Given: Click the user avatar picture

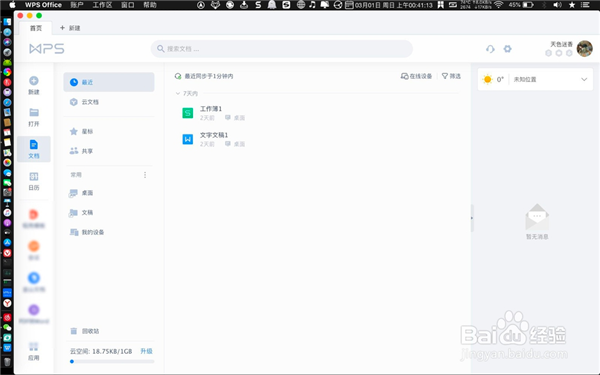Looking at the screenshot, I should click(x=585, y=49).
